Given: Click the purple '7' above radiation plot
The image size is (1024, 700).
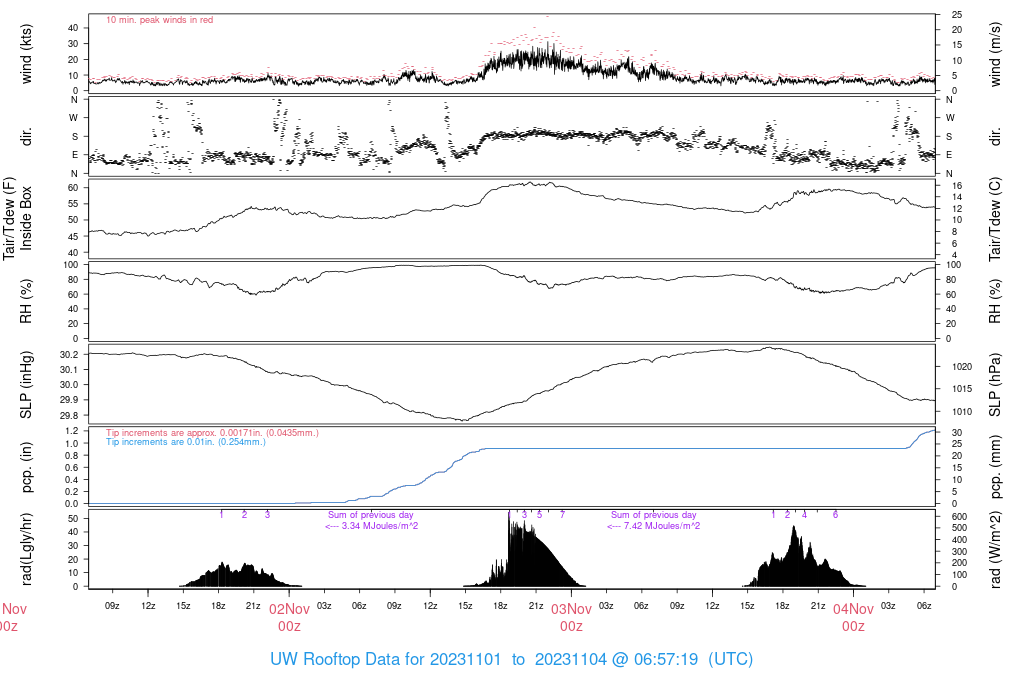Looking at the screenshot, I should coord(562,515).
